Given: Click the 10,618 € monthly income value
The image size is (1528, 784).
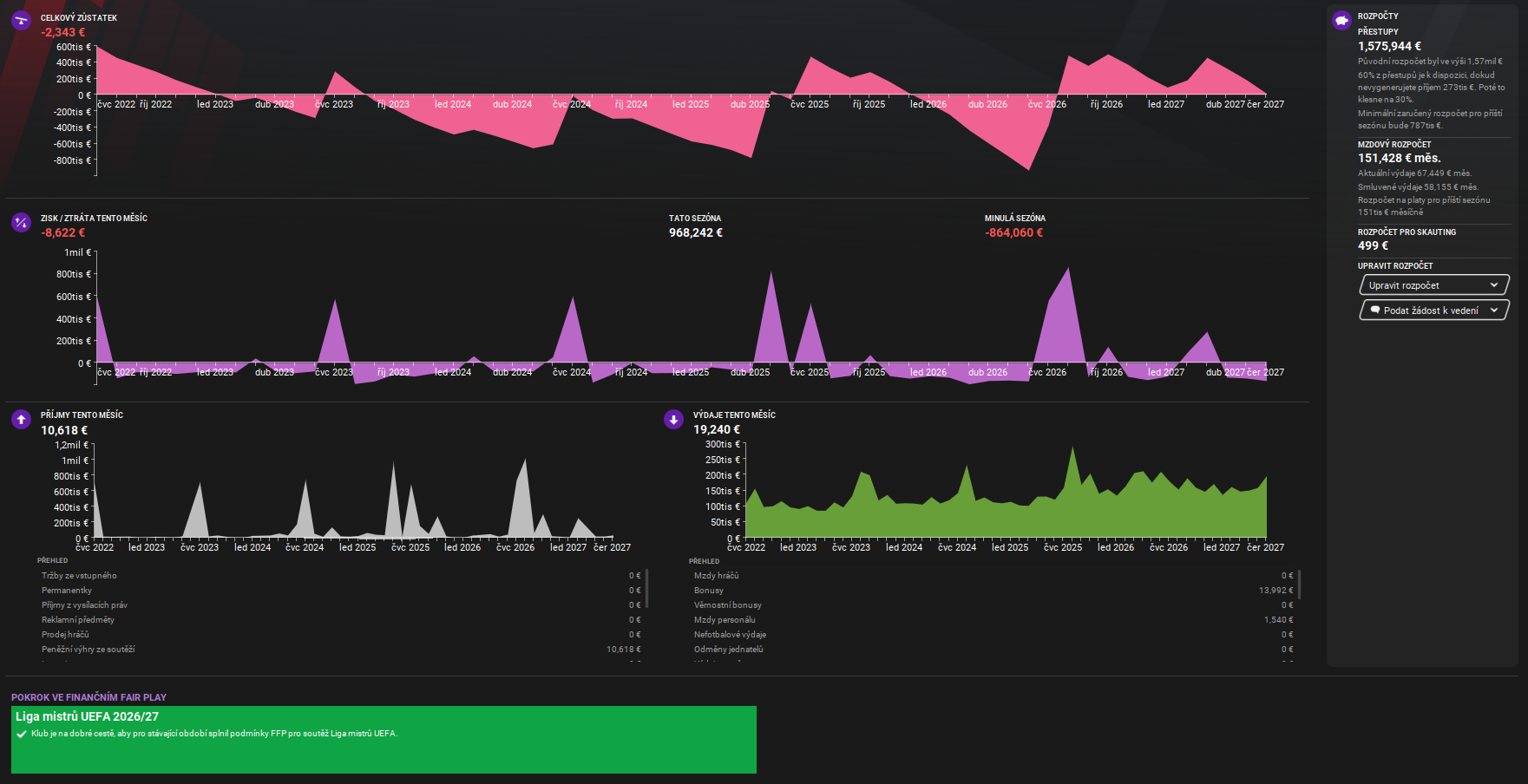Looking at the screenshot, I should click(x=64, y=430).
